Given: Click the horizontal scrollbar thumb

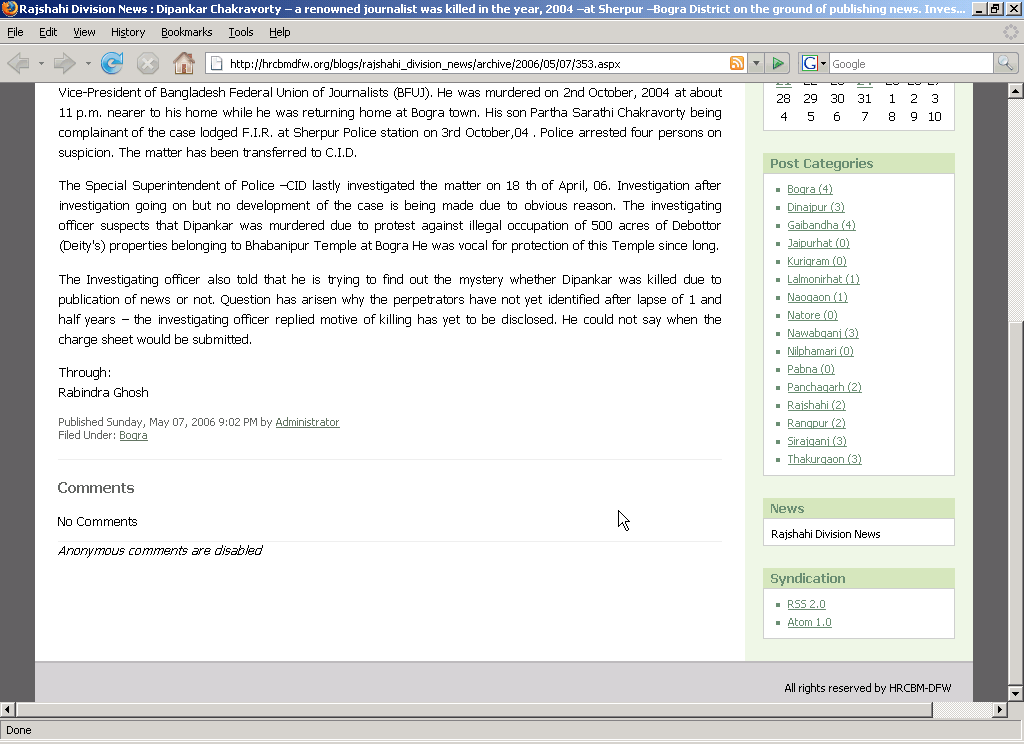Looking at the screenshot, I should (474, 709).
